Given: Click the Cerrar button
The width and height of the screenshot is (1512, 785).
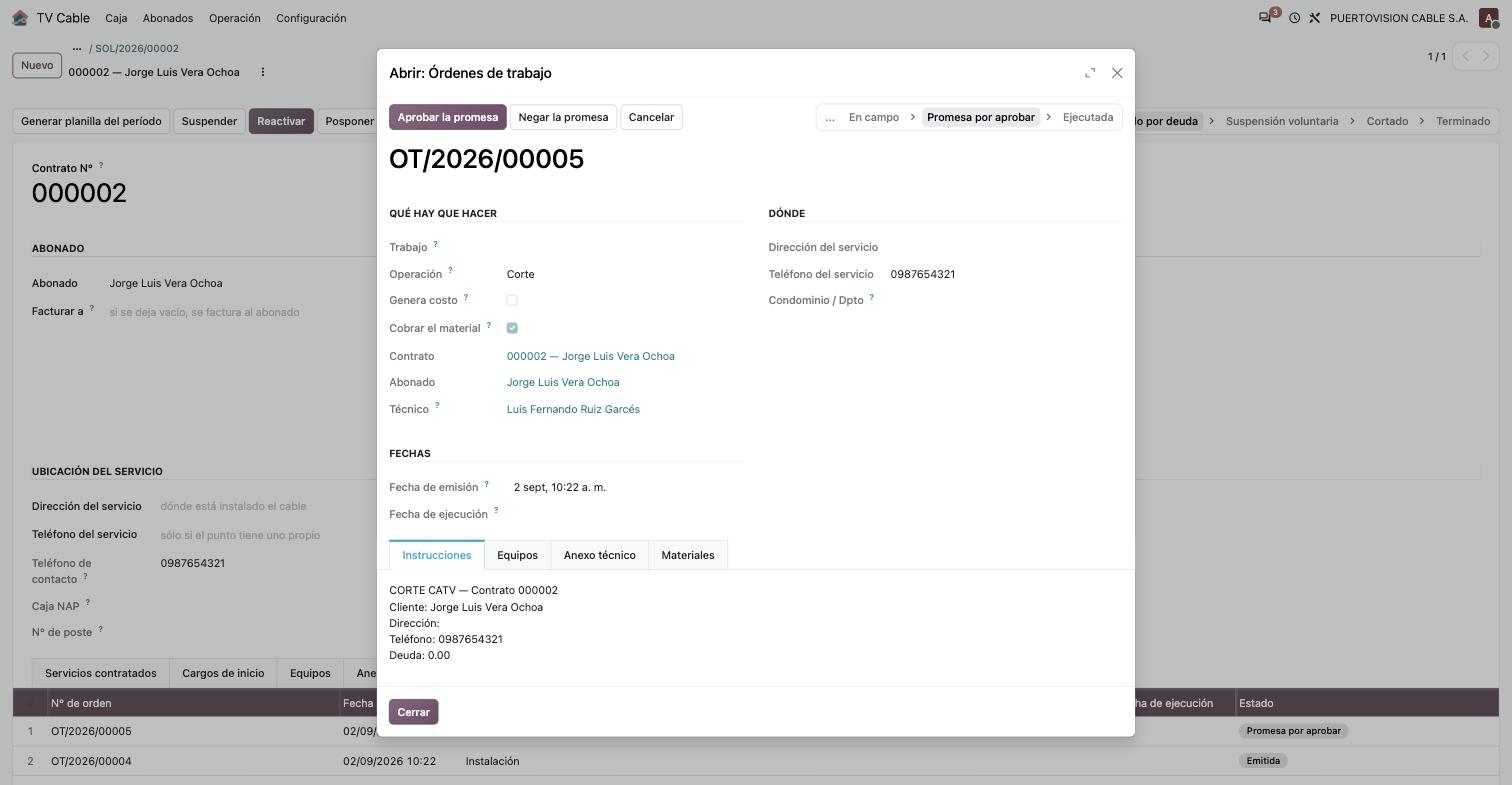Looking at the screenshot, I should [413, 712].
